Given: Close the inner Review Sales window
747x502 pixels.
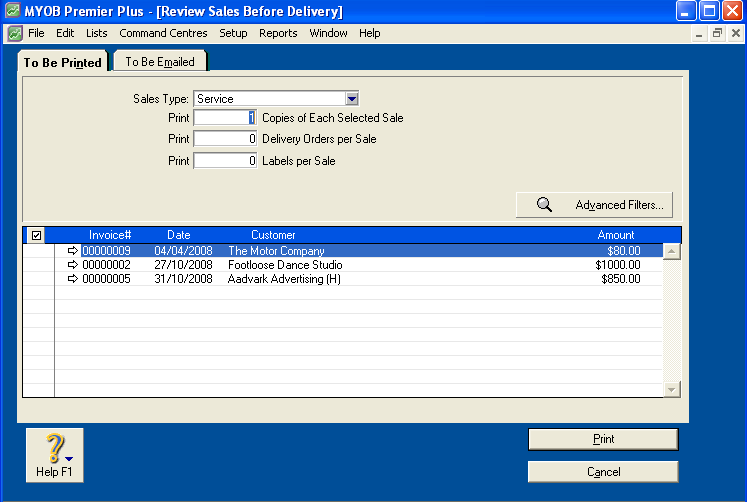Looking at the screenshot, I should point(736,33).
